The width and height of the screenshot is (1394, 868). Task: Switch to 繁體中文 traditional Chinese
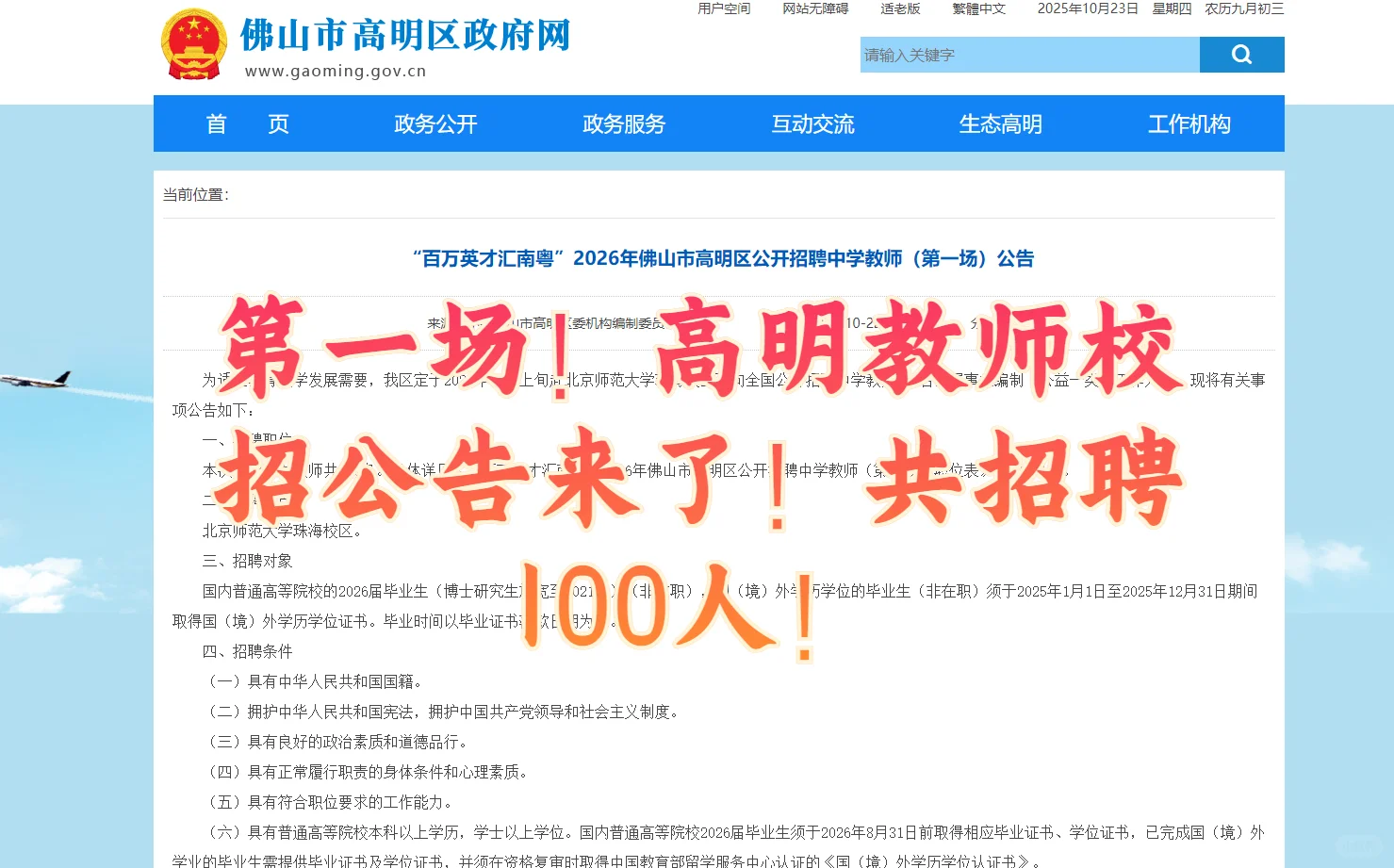pos(978,8)
